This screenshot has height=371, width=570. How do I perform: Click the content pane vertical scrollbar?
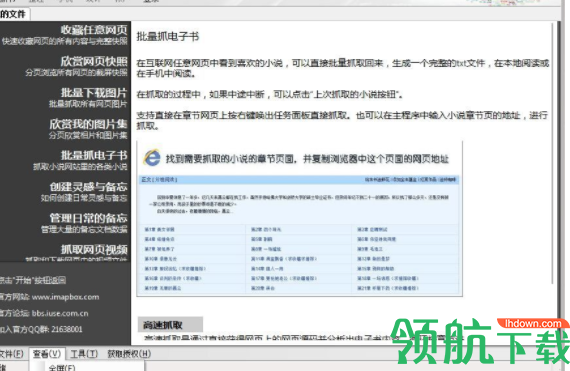[553, 153]
